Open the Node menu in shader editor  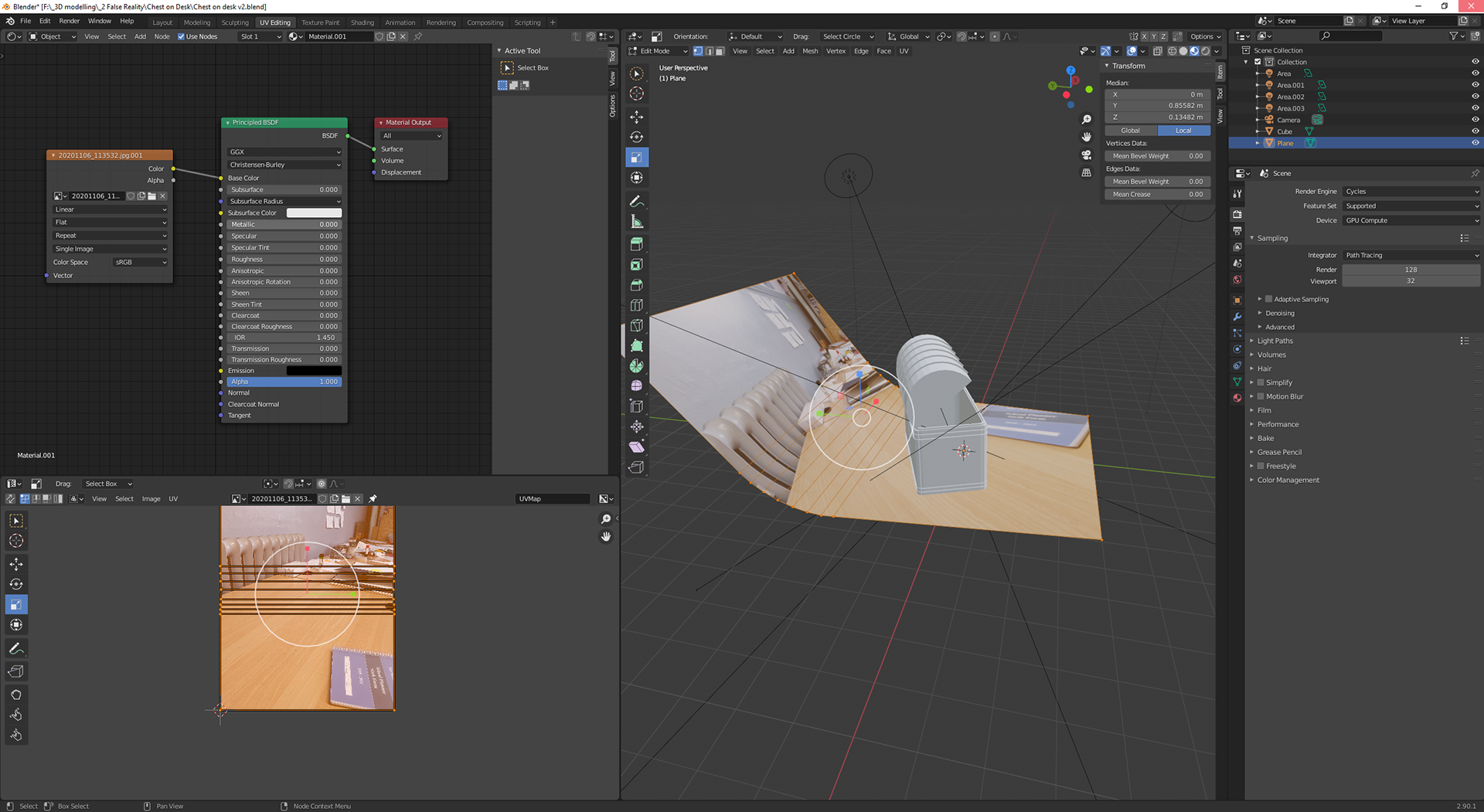coord(162,36)
